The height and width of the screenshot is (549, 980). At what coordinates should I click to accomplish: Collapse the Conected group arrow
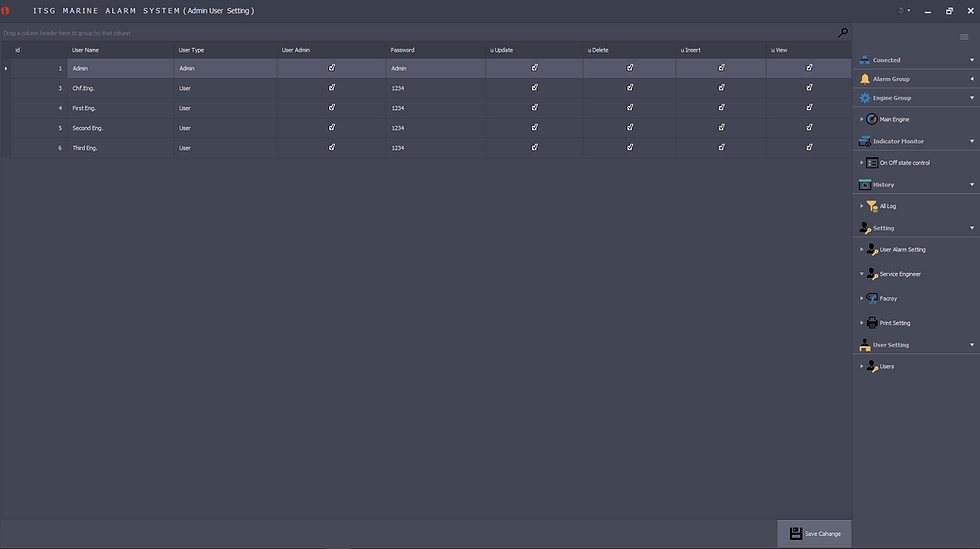972,60
